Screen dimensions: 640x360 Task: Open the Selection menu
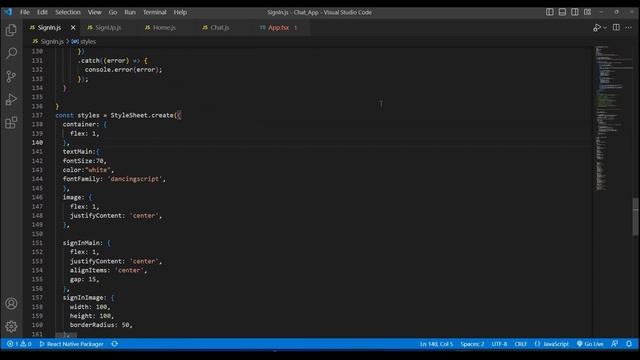[x=68, y=12]
